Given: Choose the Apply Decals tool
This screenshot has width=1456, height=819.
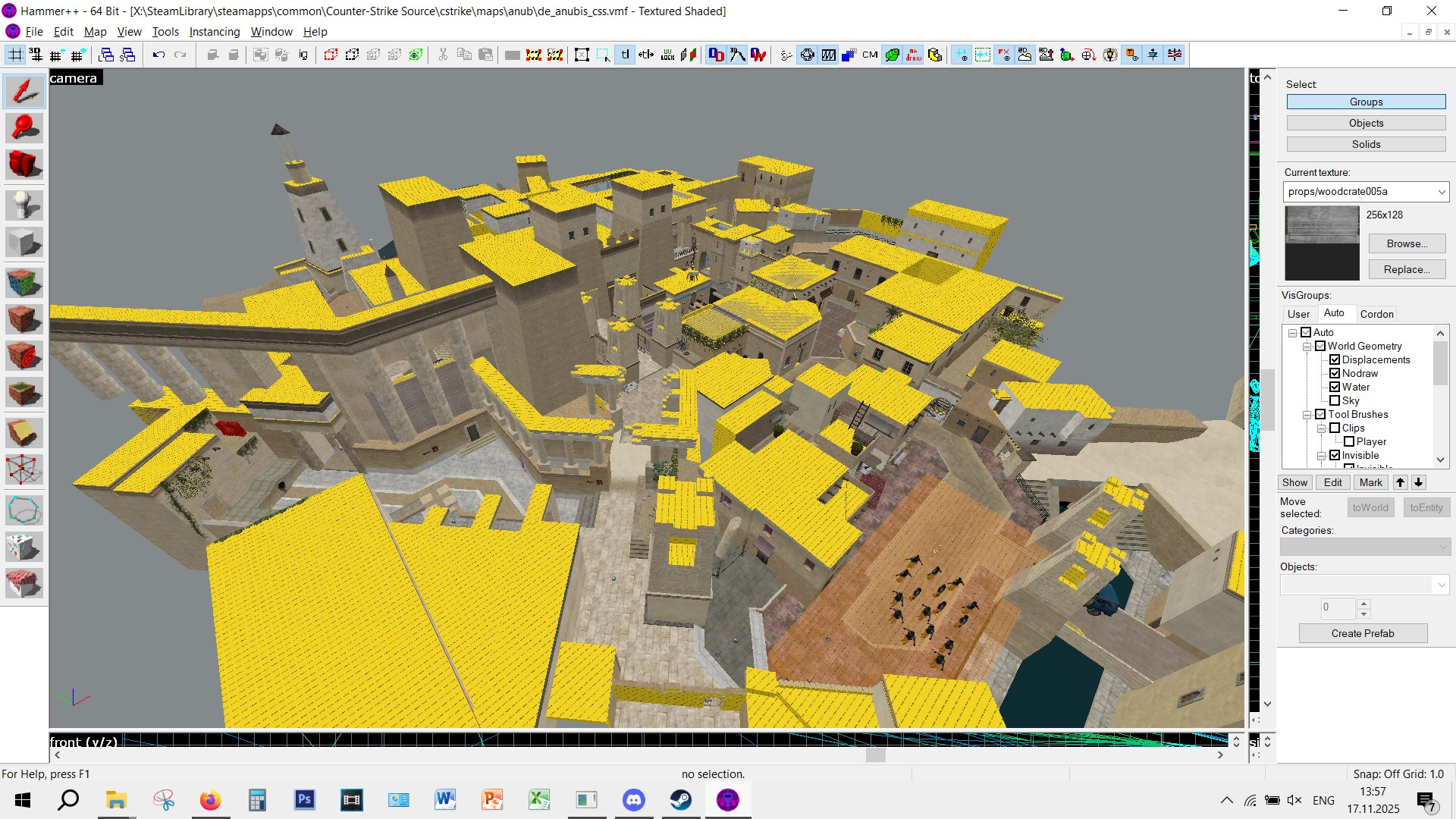Looking at the screenshot, I should [24, 356].
